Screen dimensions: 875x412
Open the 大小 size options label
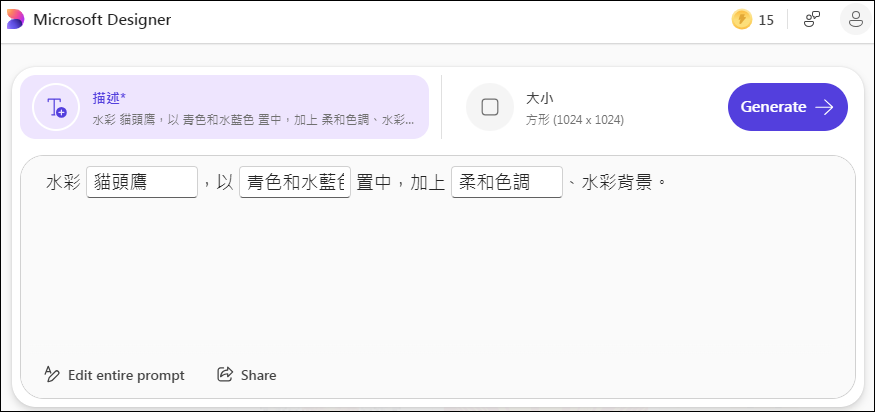pyautogui.click(x=539, y=98)
